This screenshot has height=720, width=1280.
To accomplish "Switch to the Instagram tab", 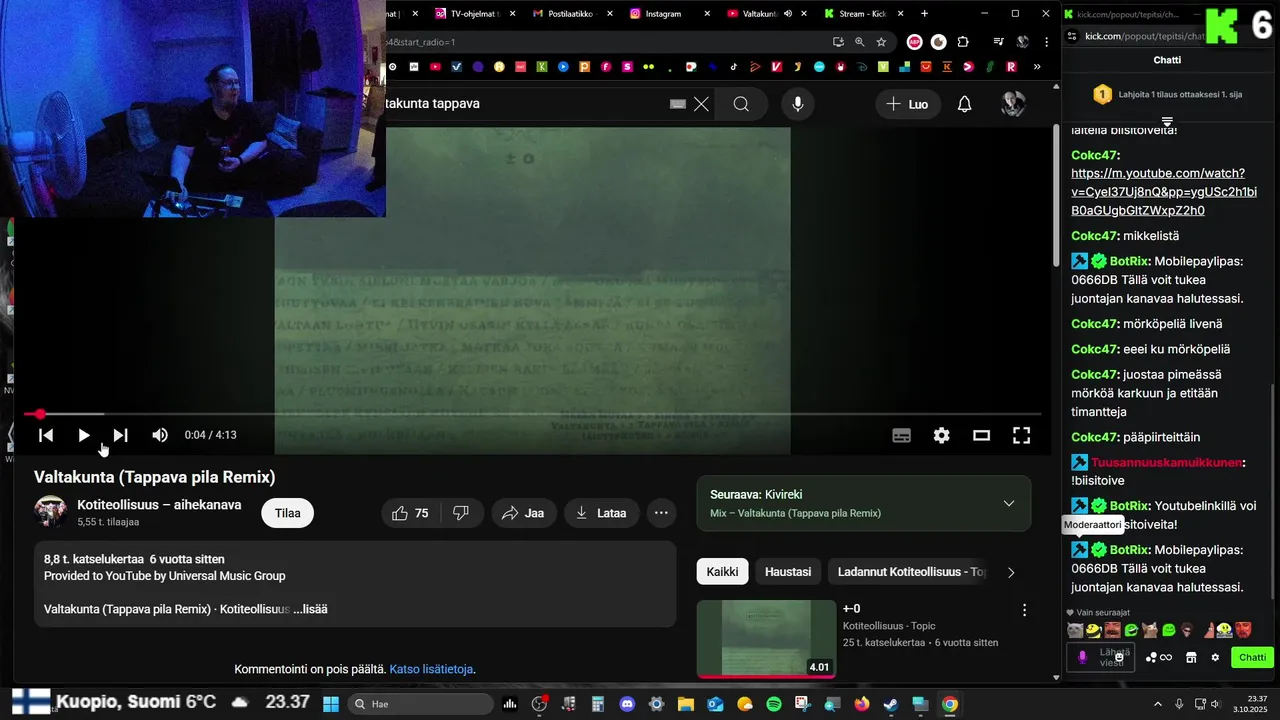I will [669, 14].
